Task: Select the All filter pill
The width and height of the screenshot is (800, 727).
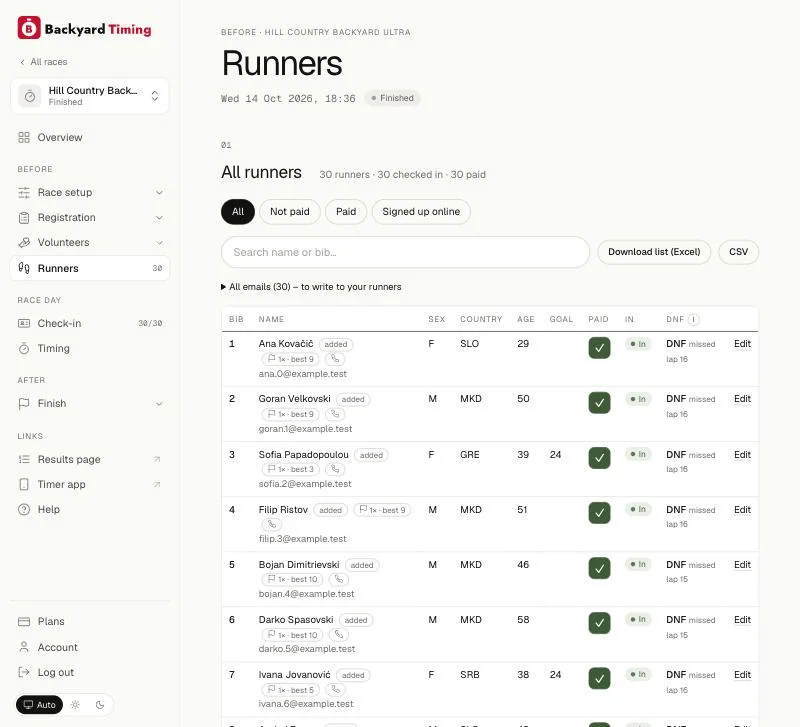Action: click(238, 211)
